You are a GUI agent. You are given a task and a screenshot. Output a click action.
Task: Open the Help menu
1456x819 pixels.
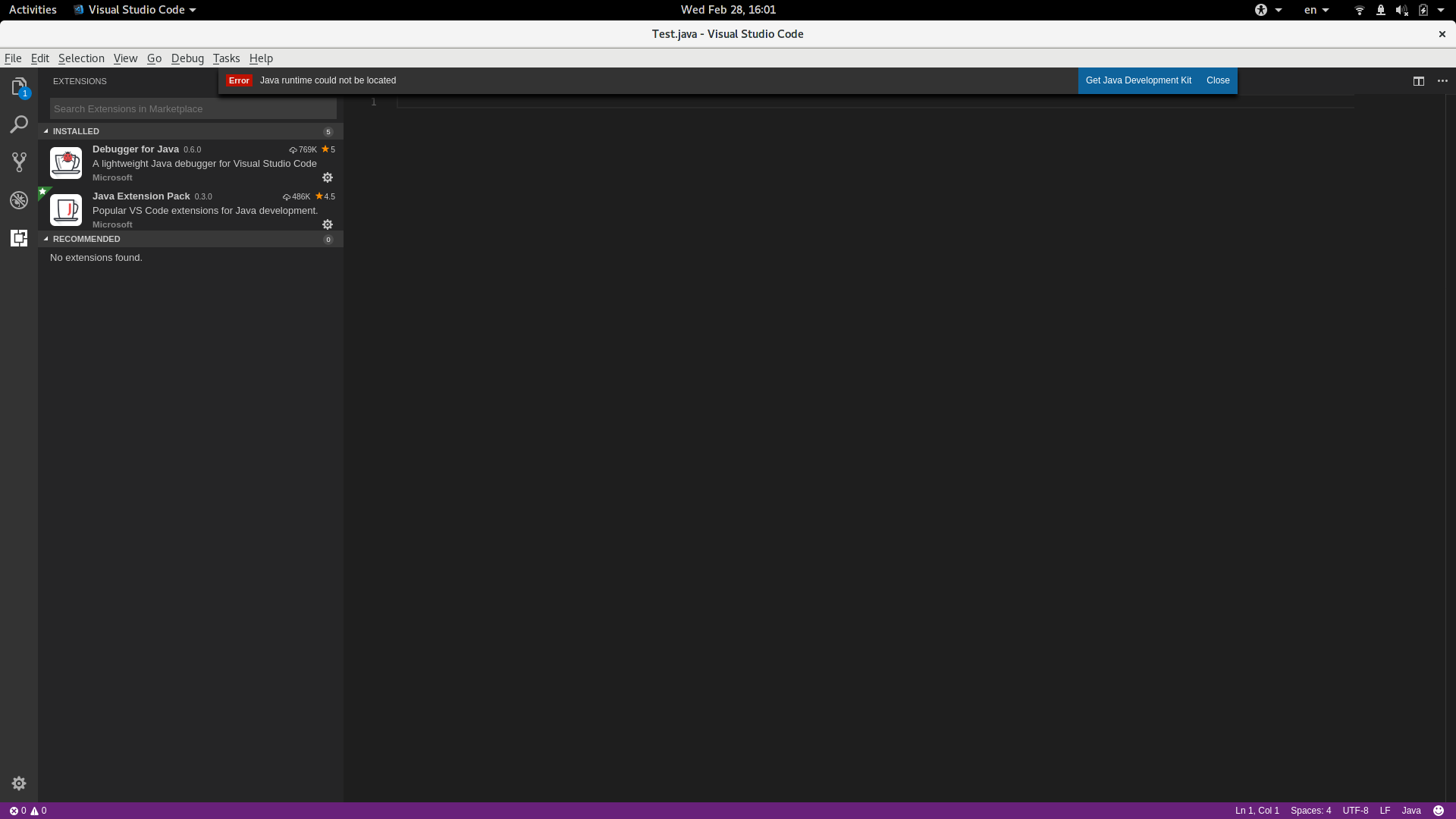(261, 58)
